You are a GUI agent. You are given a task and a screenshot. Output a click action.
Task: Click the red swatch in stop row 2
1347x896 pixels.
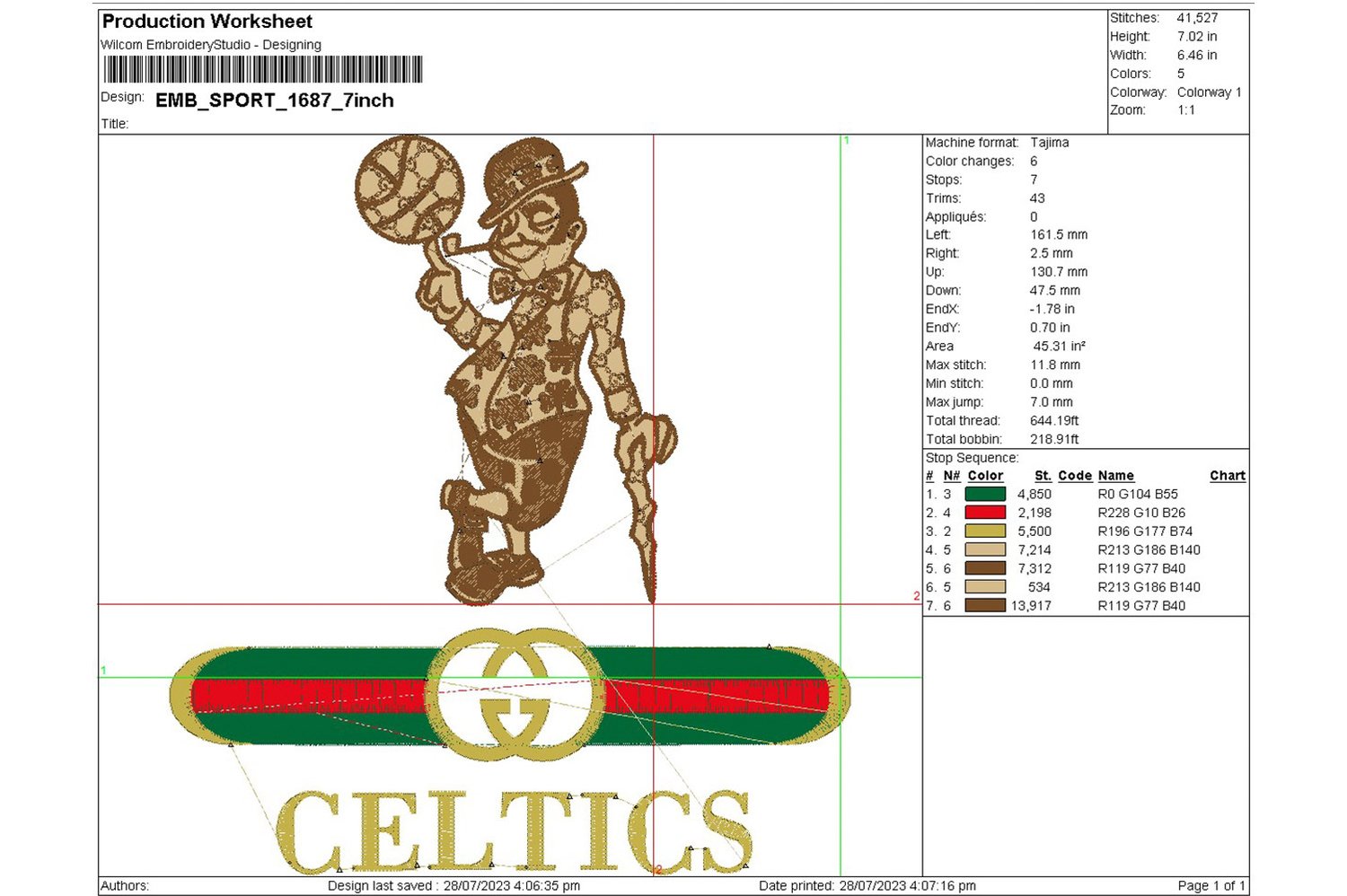985,513
